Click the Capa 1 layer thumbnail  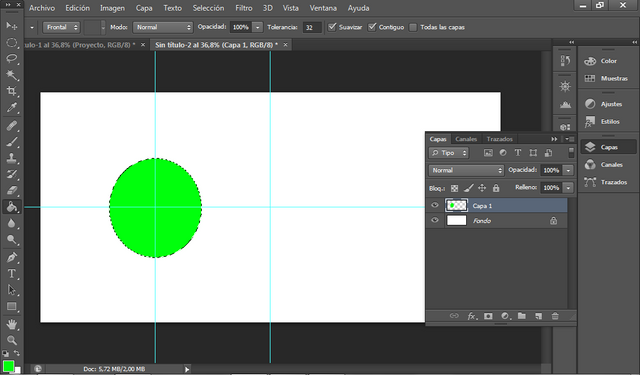[x=457, y=205]
